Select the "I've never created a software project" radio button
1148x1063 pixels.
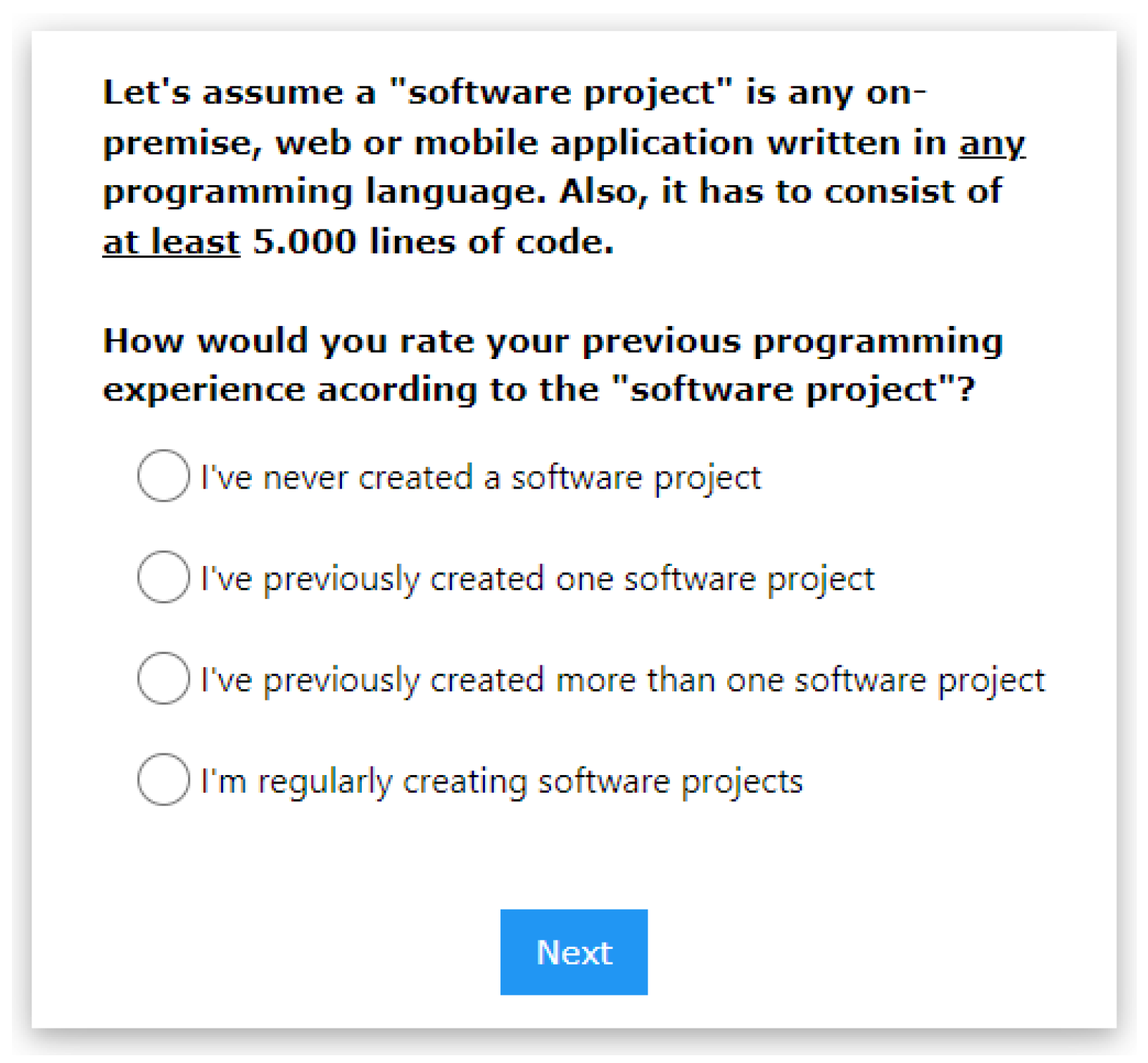(x=163, y=476)
